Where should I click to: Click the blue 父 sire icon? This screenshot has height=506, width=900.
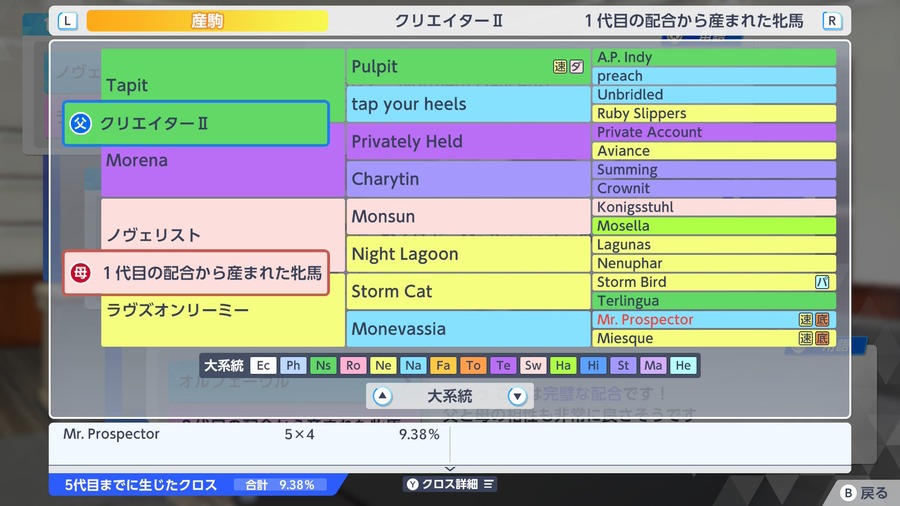(x=80, y=123)
